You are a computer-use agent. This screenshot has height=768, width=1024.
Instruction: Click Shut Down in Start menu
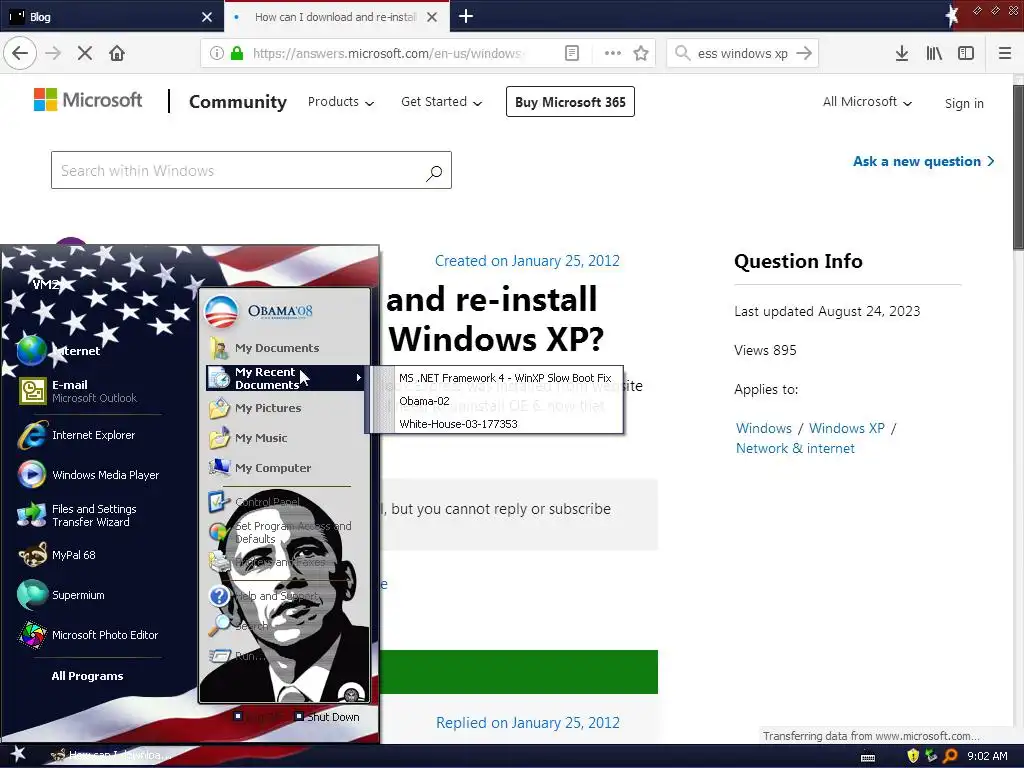tap(327, 716)
